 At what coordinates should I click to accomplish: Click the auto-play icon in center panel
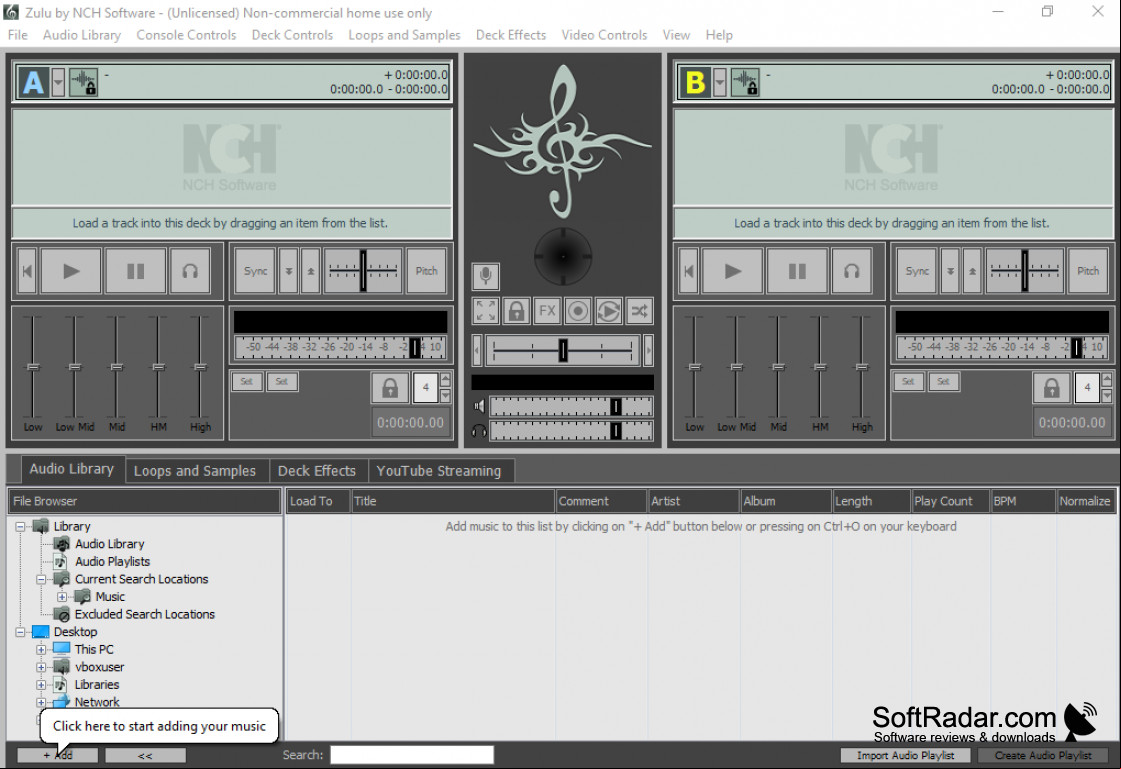click(x=608, y=311)
